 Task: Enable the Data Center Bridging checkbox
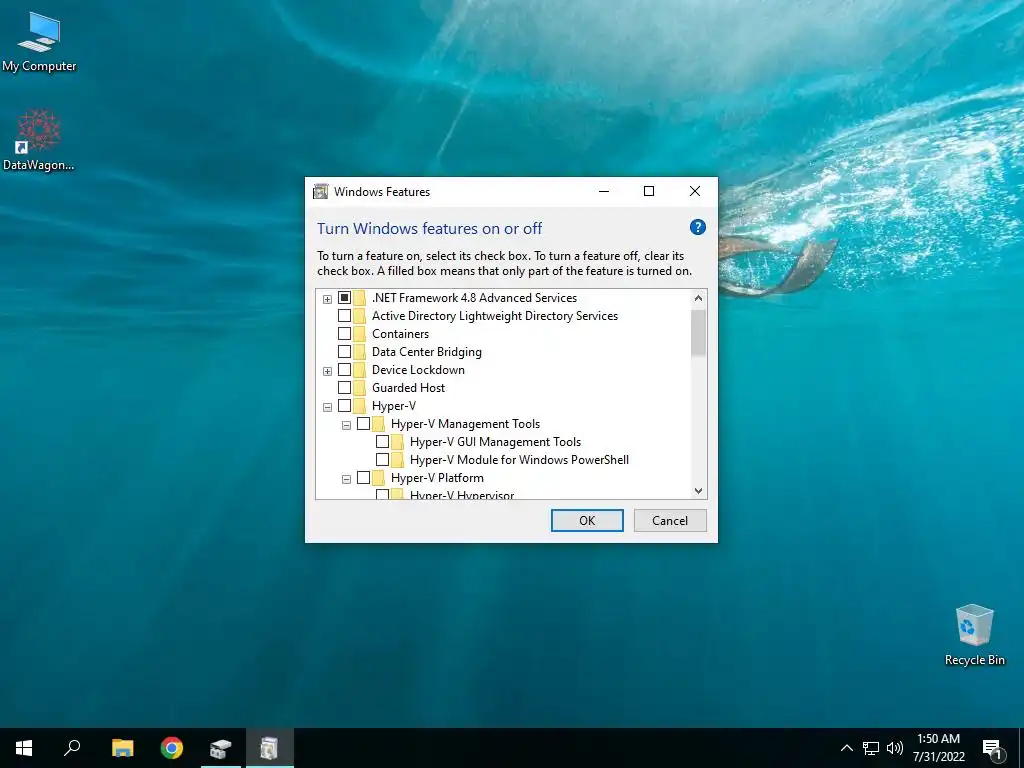344,352
